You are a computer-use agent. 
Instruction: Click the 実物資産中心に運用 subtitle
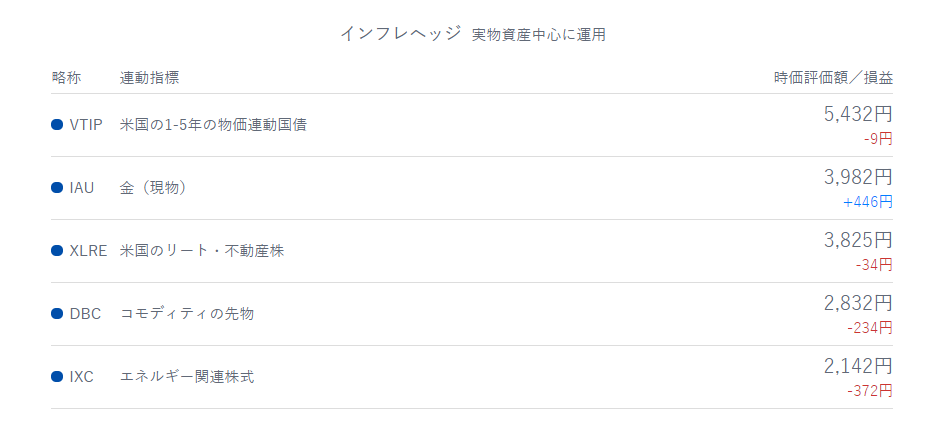tap(538, 35)
